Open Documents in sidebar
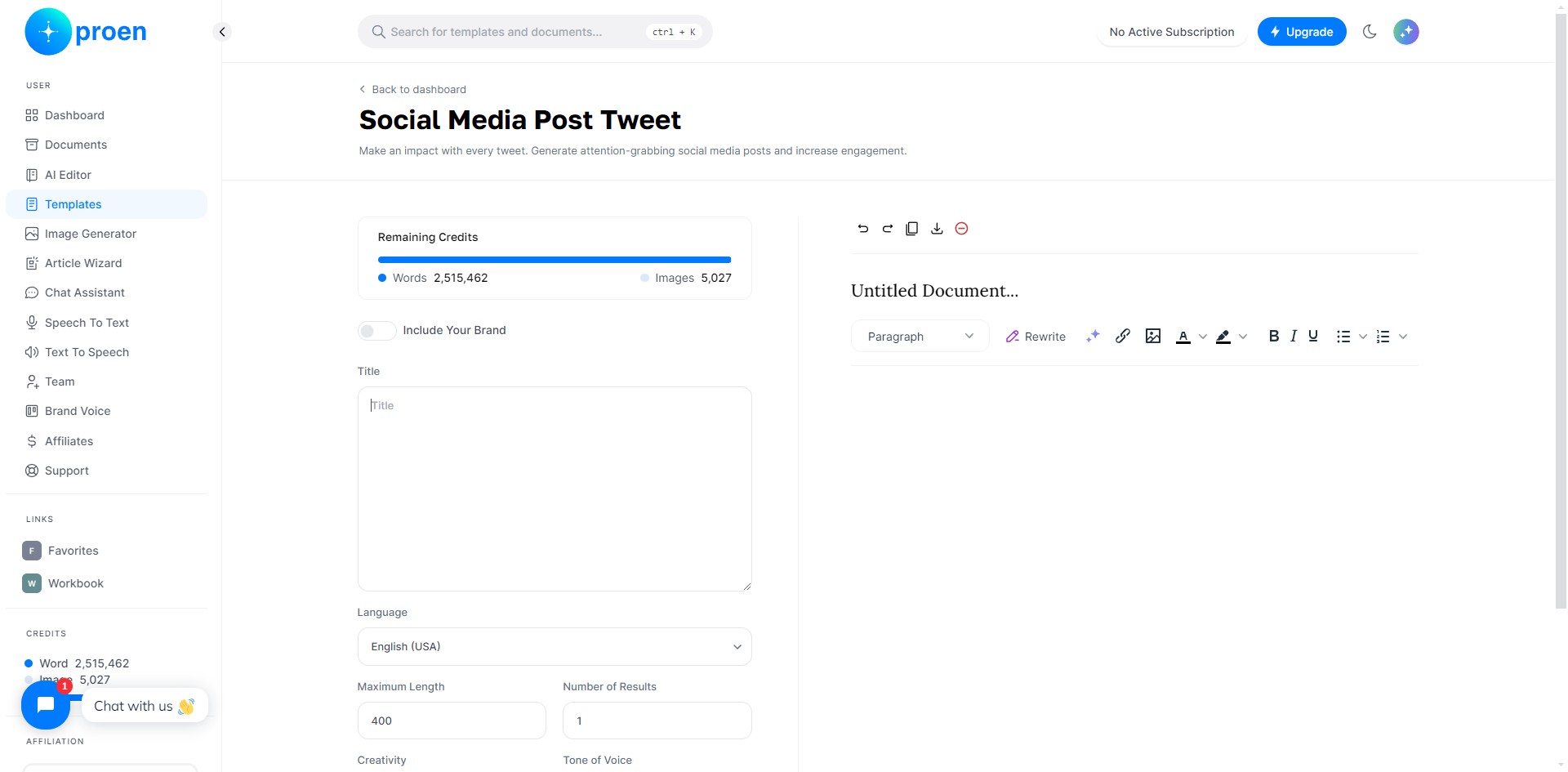 click(x=107, y=145)
